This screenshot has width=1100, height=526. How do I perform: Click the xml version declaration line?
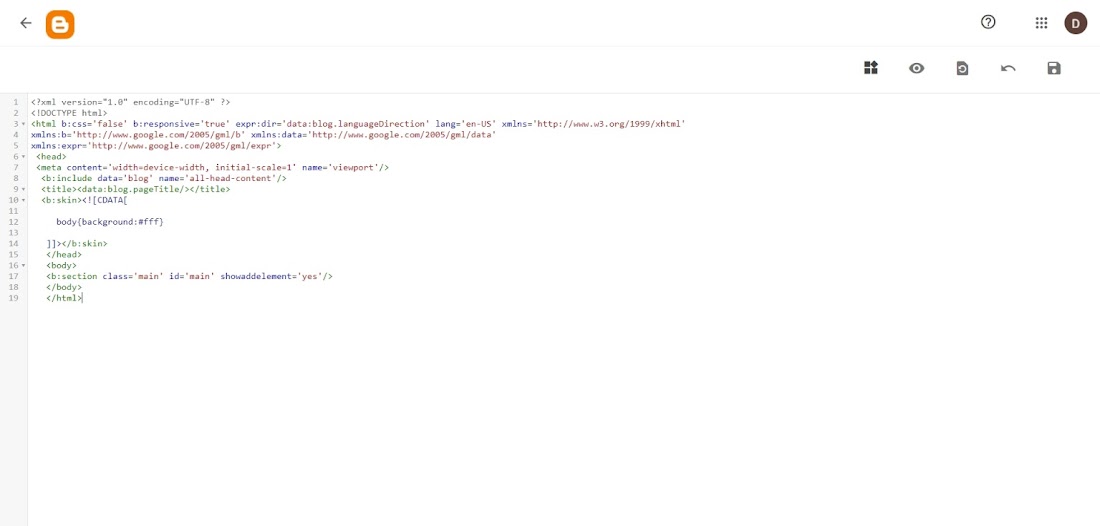point(130,102)
